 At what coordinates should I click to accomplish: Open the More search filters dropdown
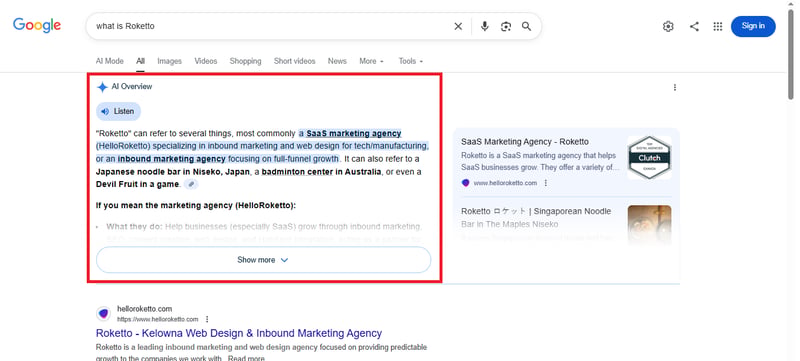pos(371,61)
